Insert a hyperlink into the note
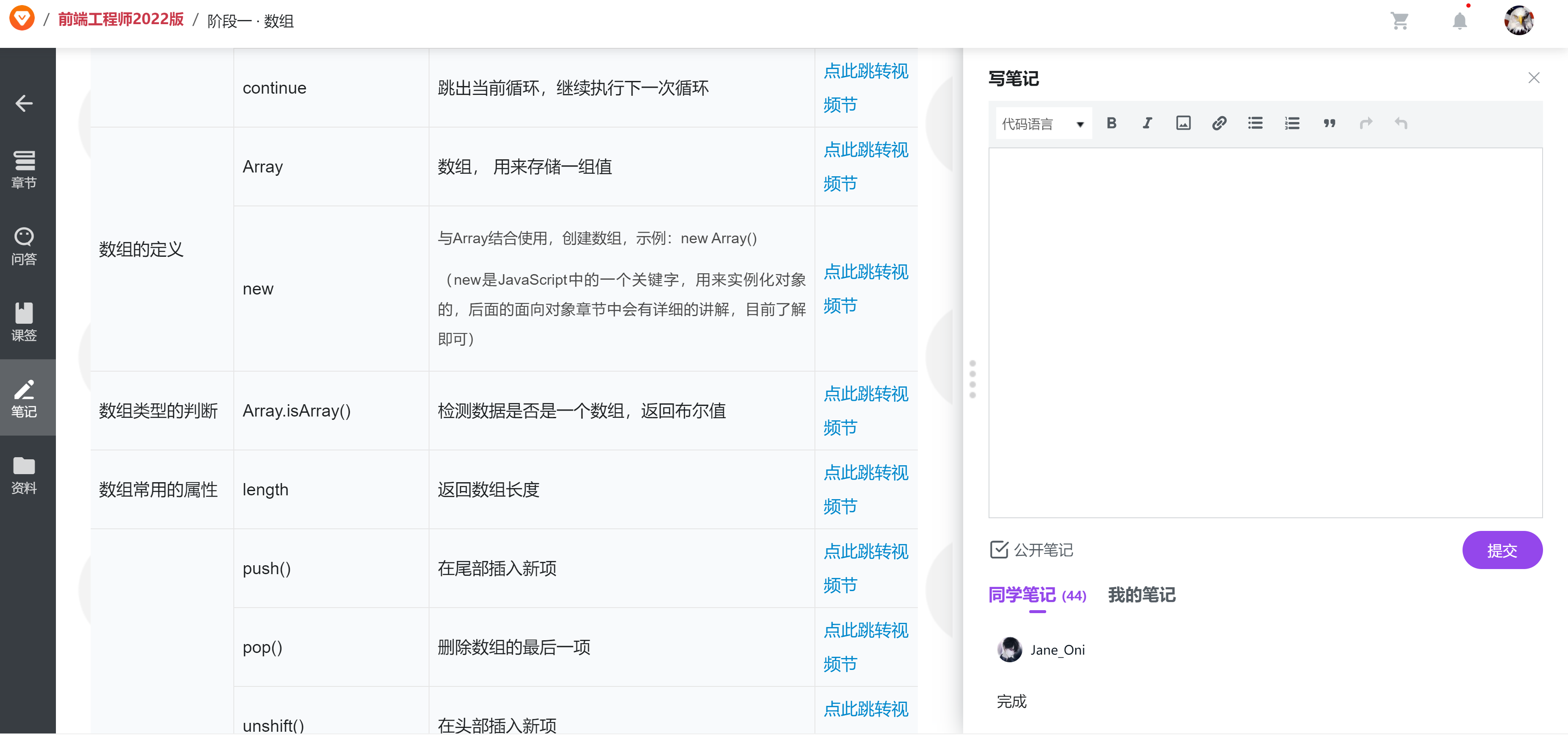 click(x=1219, y=123)
